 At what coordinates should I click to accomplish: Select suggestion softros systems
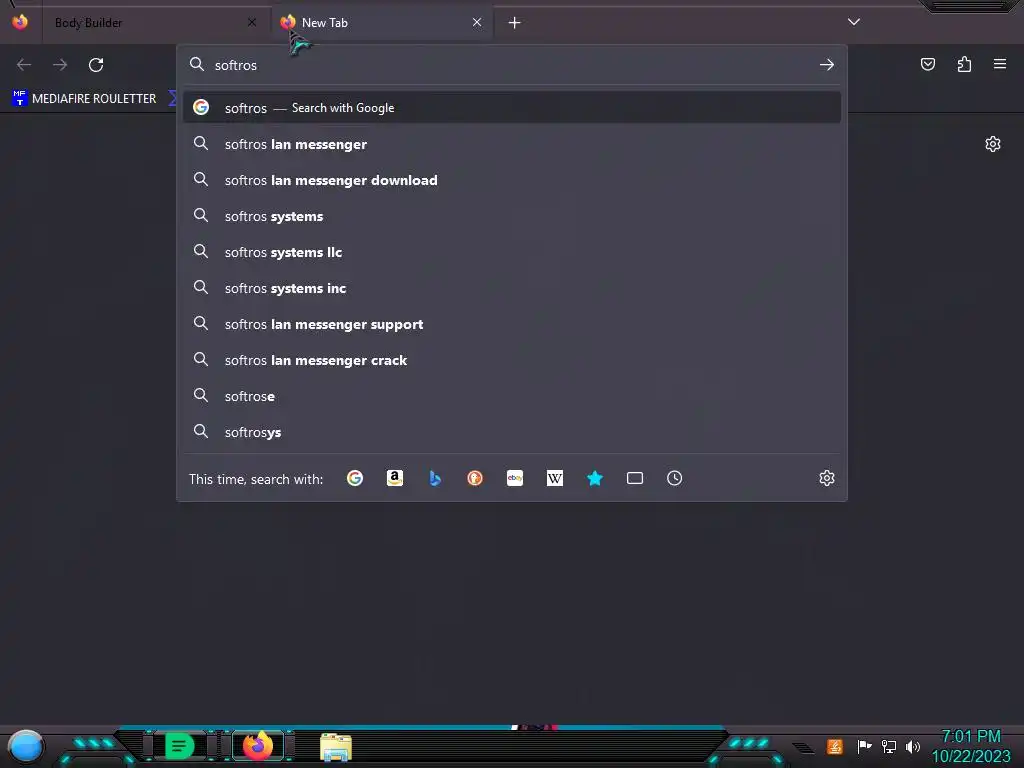(x=511, y=216)
